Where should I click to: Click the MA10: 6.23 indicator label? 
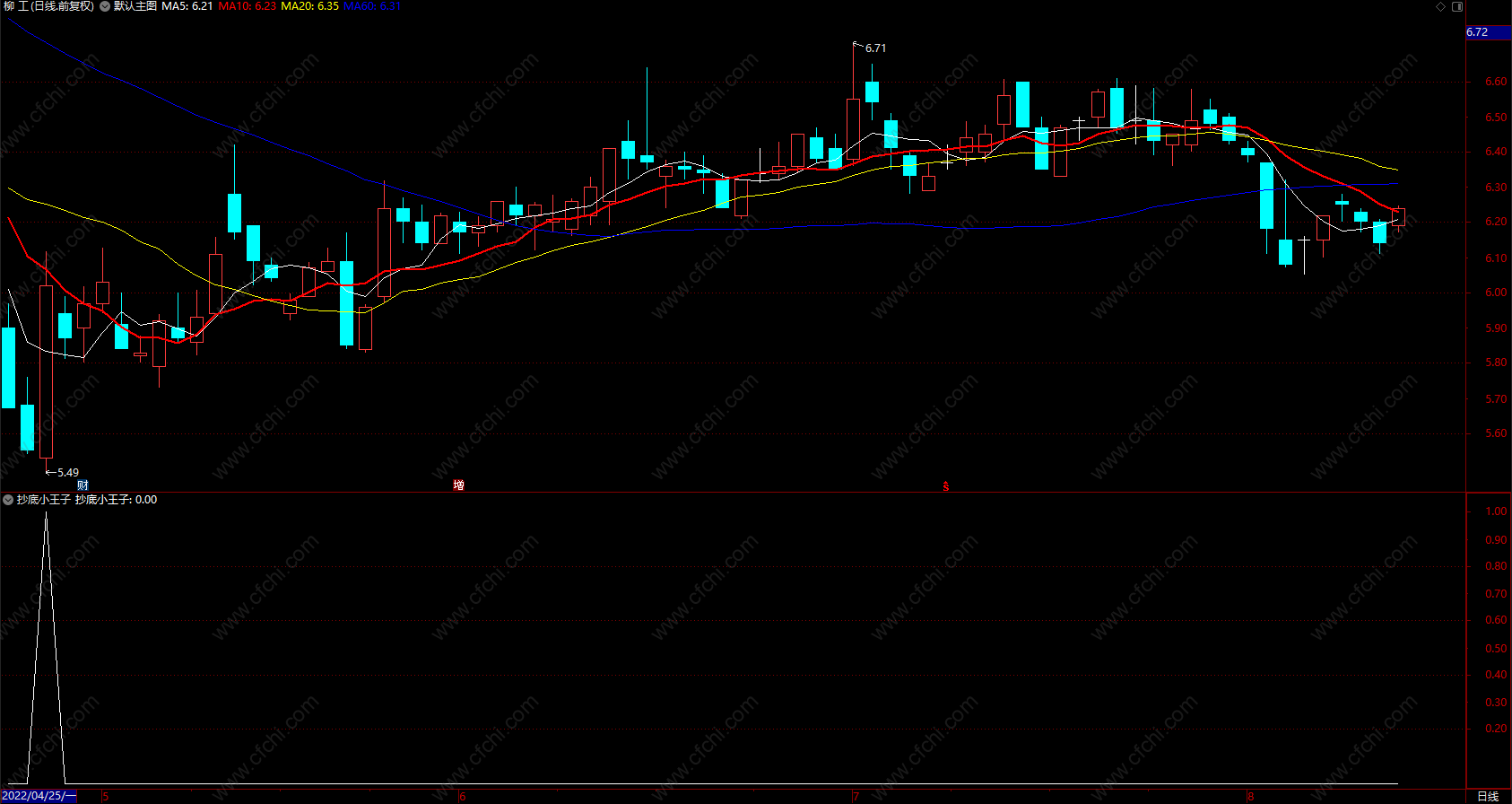click(x=248, y=6)
